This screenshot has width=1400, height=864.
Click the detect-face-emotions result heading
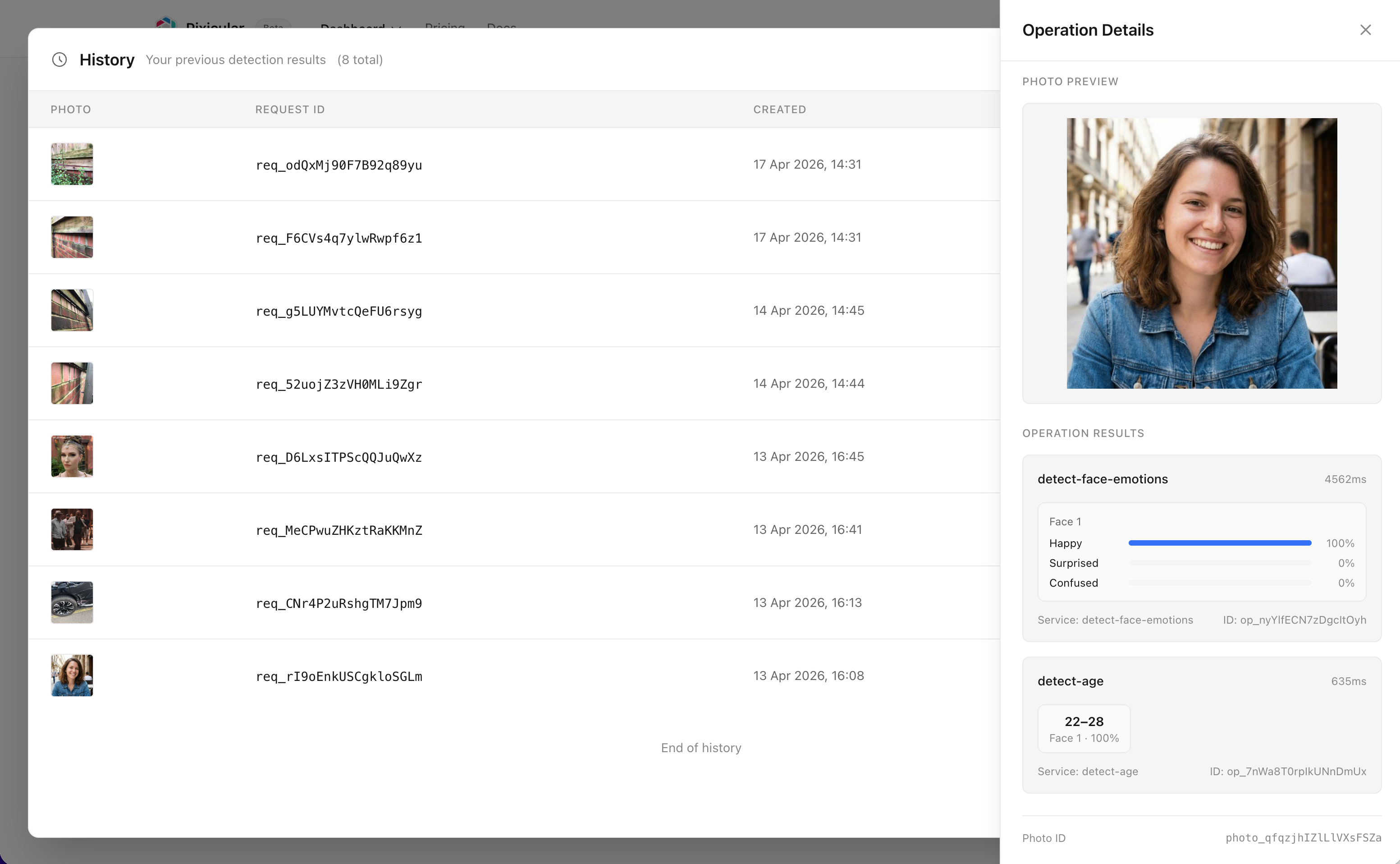[x=1103, y=479]
